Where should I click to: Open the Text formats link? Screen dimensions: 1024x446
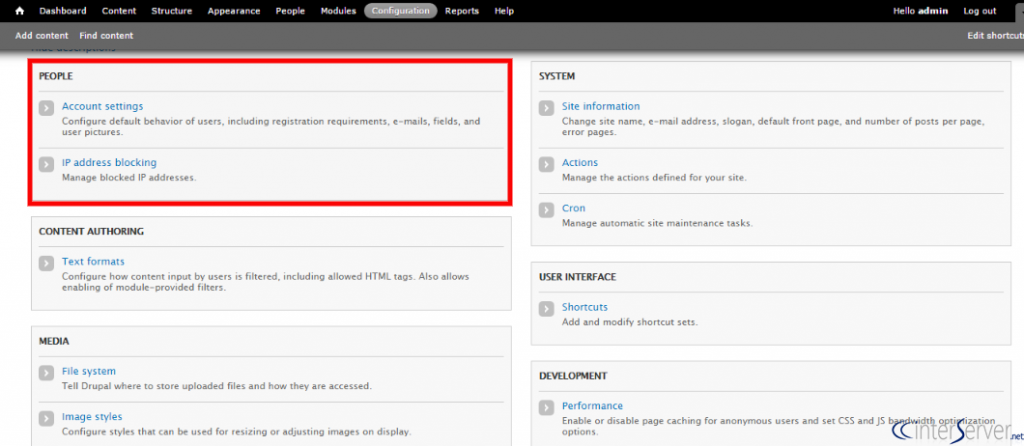coord(93,261)
